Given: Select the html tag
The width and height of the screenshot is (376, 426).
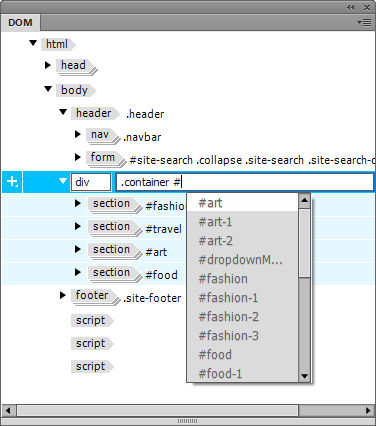Looking at the screenshot, I should coord(57,44).
